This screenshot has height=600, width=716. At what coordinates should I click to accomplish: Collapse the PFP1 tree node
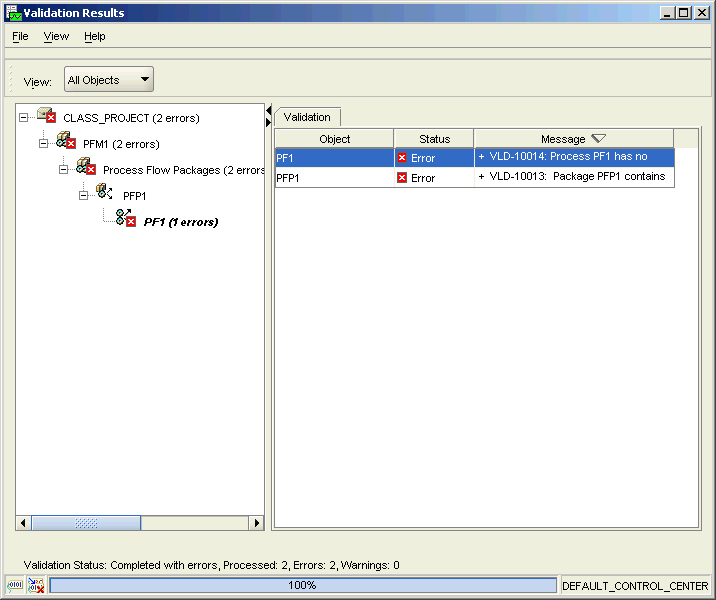pyautogui.click(x=84, y=195)
